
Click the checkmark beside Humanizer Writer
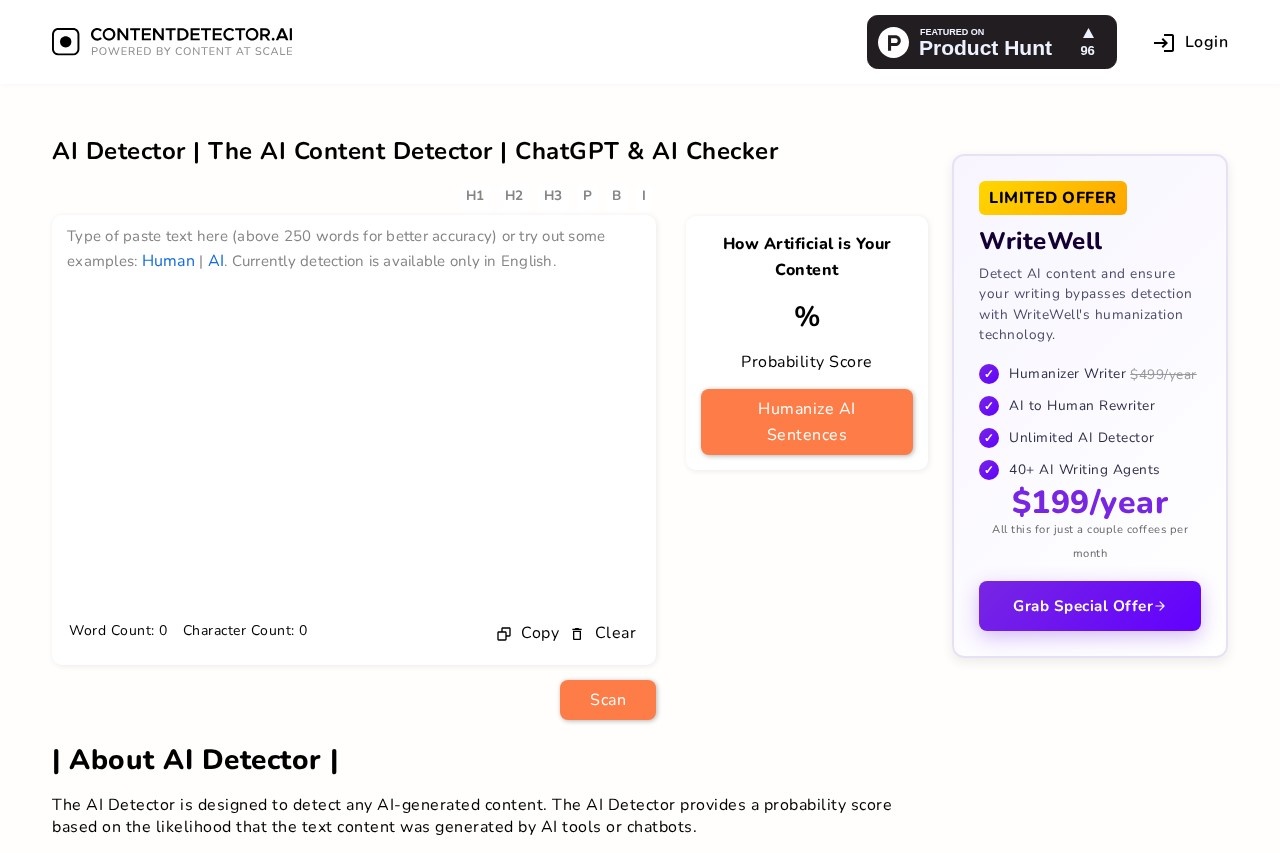[x=989, y=374]
